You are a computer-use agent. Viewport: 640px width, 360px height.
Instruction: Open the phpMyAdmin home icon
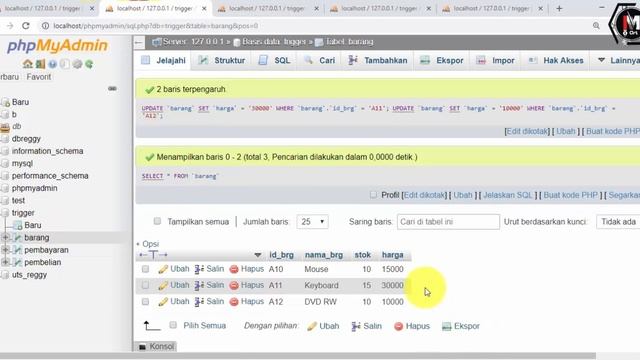point(27,64)
